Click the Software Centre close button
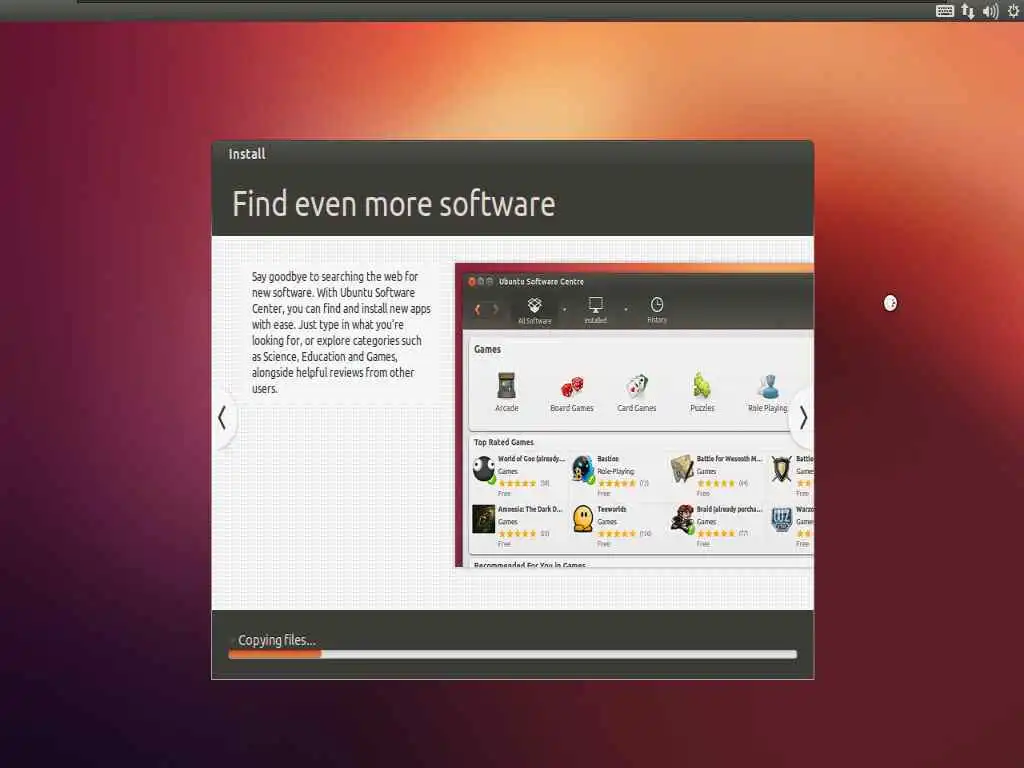Viewport: 1024px width, 768px height. 472,281
